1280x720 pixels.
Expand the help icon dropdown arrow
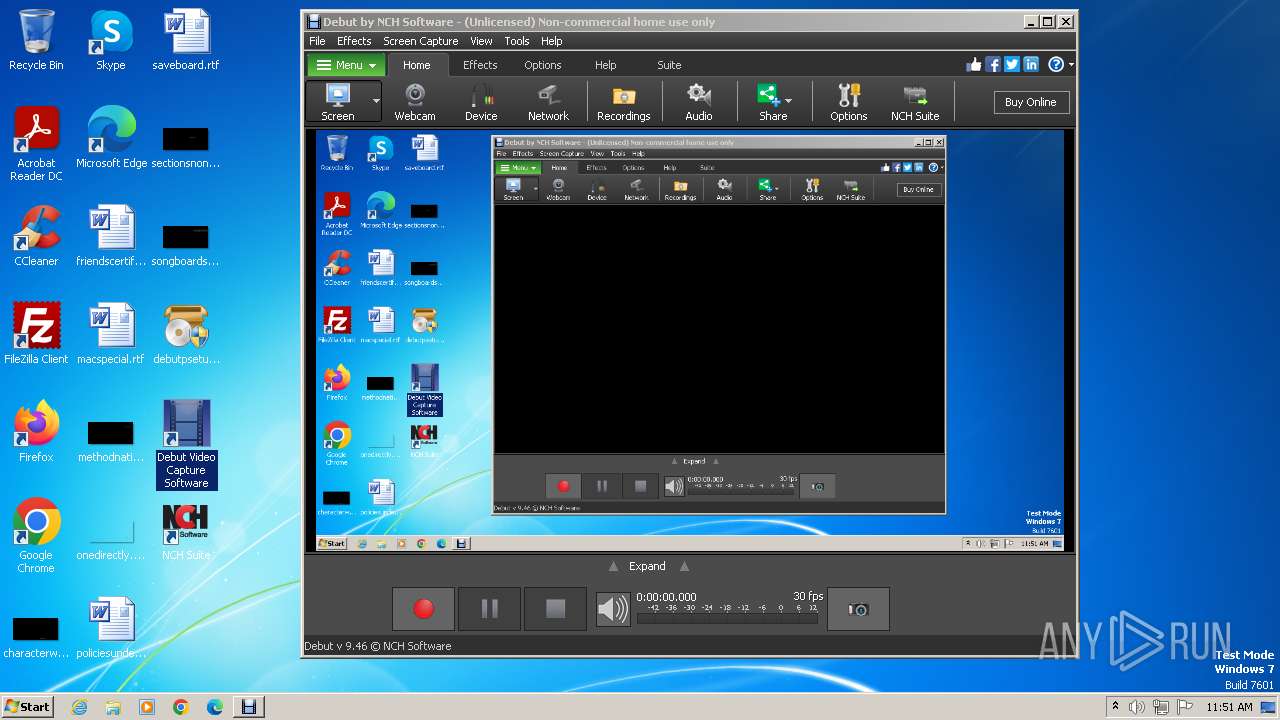1071,64
